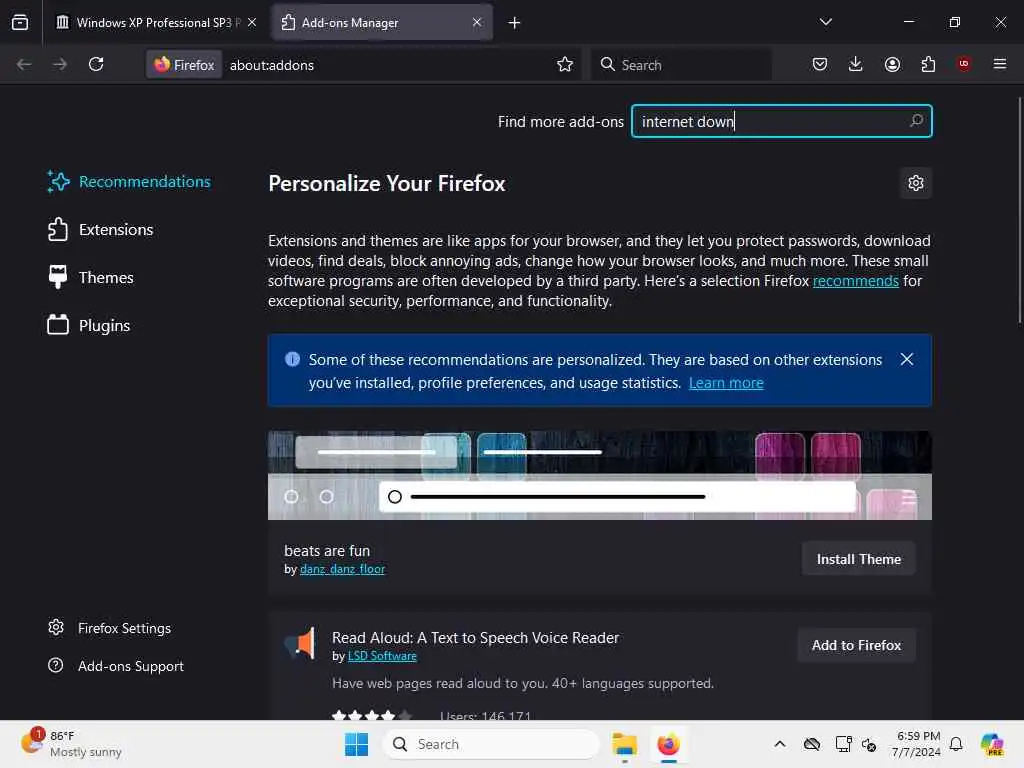This screenshot has width=1024, height=768.
Task: Add Read Aloud extension to Firefox
Action: [x=856, y=645]
